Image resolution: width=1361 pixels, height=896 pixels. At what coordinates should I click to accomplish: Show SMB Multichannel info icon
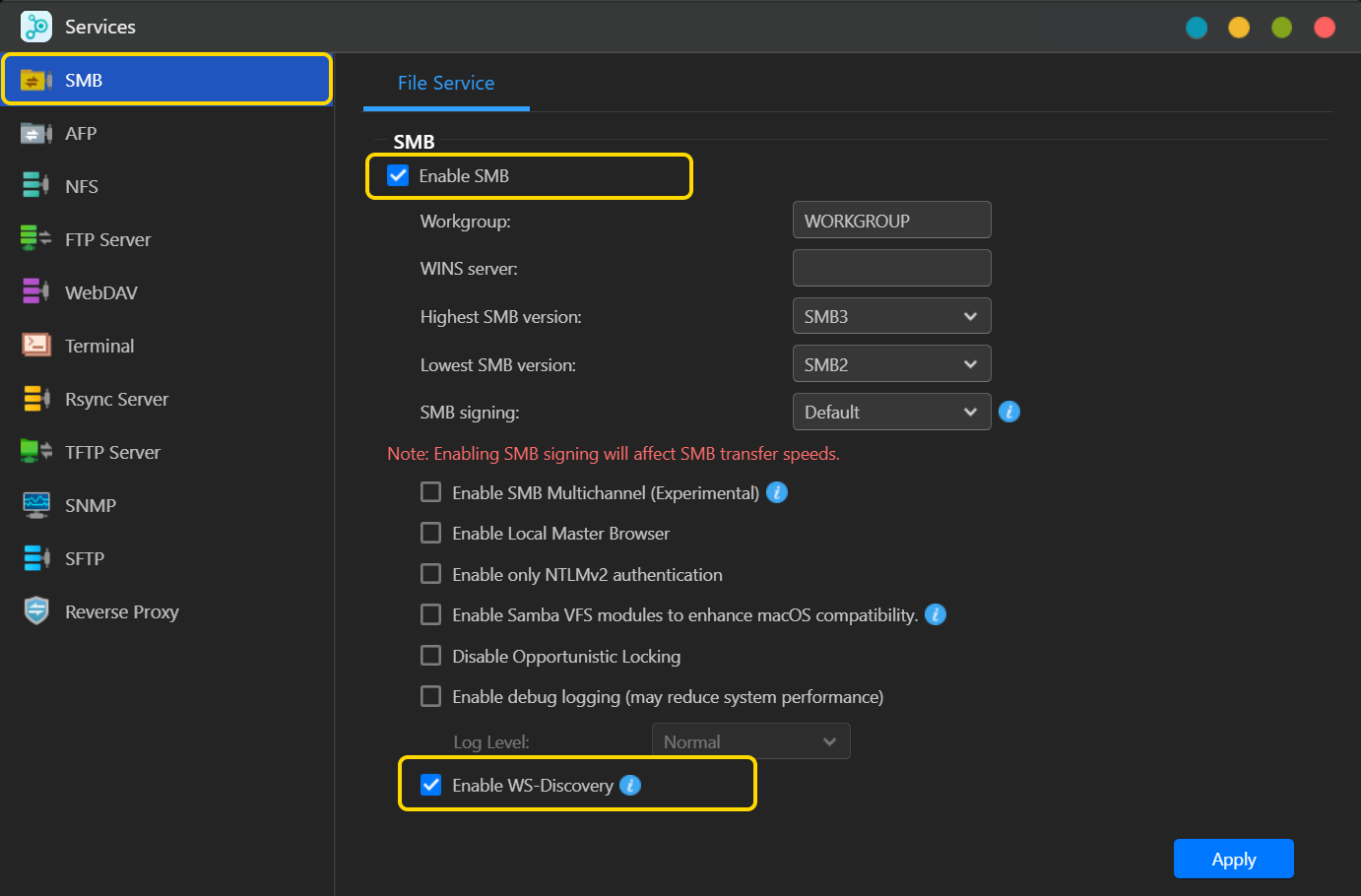point(777,492)
